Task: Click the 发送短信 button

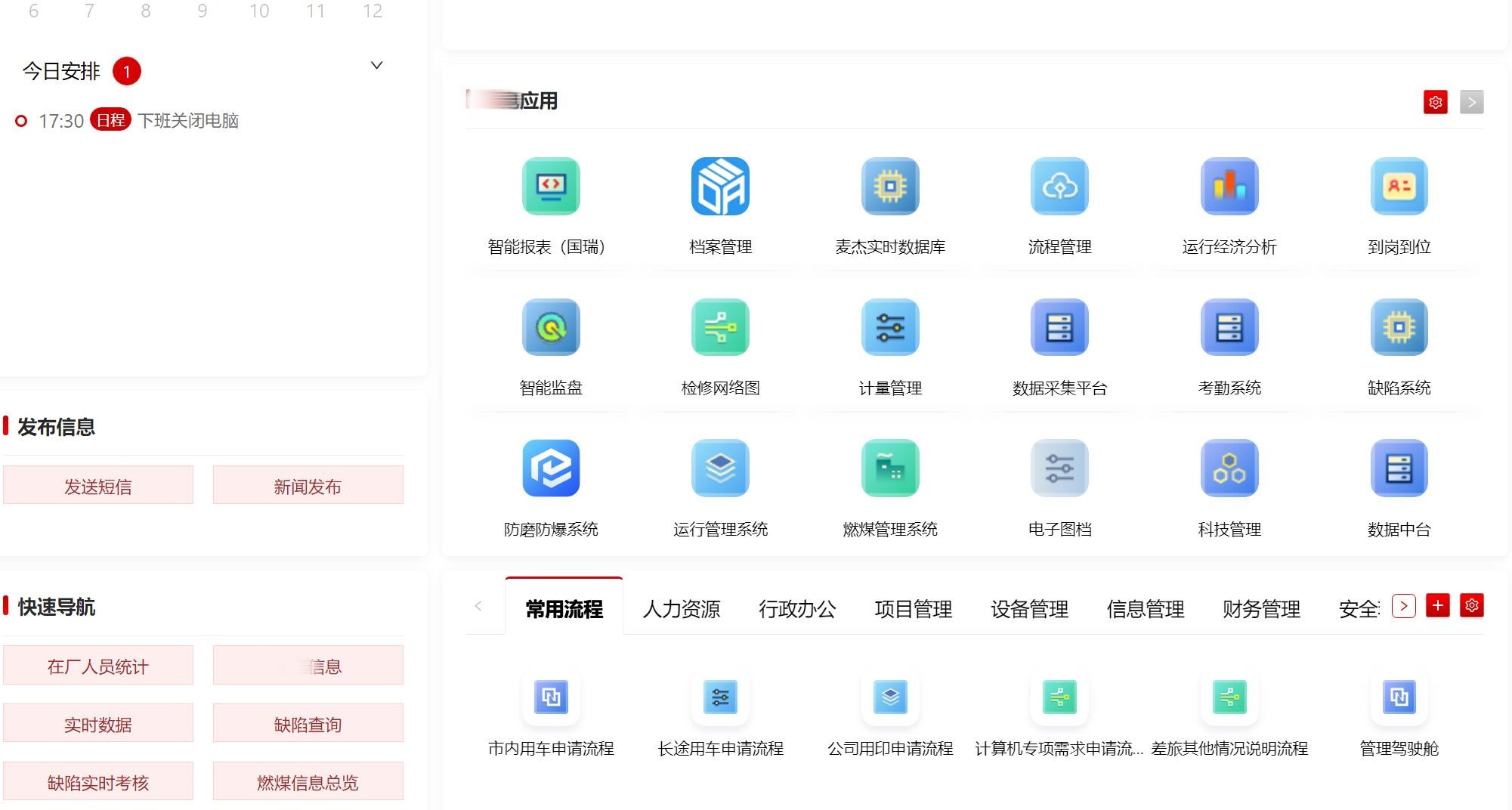Action: pyautogui.click(x=98, y=485)
